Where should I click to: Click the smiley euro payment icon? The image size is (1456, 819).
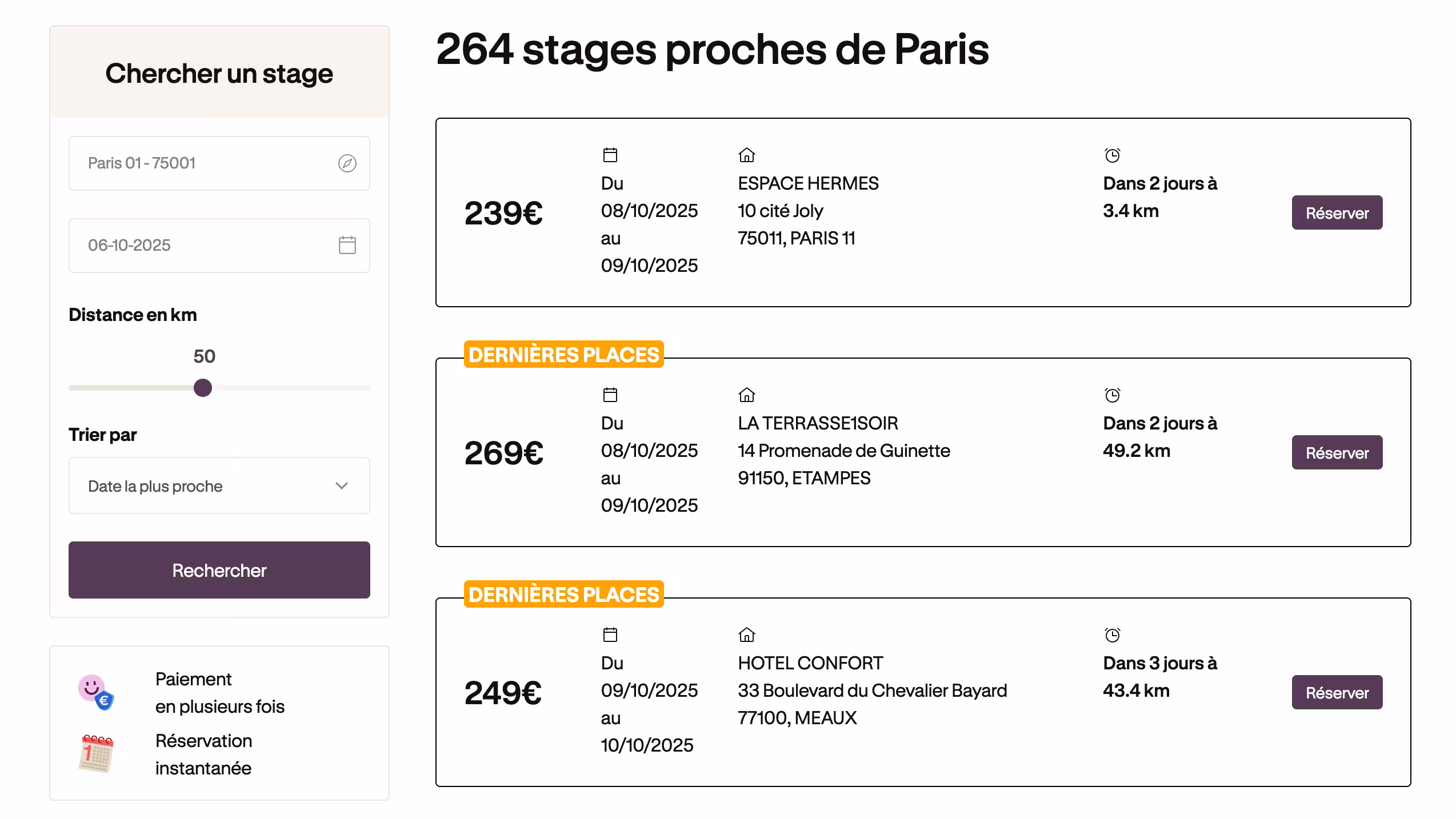pos(95,692)
